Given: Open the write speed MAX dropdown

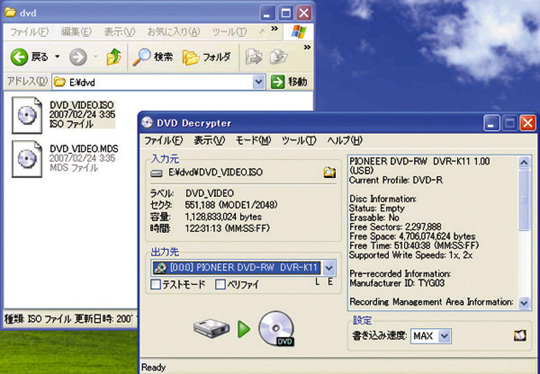Looking at the screenshot, I should tap(445, 335).
